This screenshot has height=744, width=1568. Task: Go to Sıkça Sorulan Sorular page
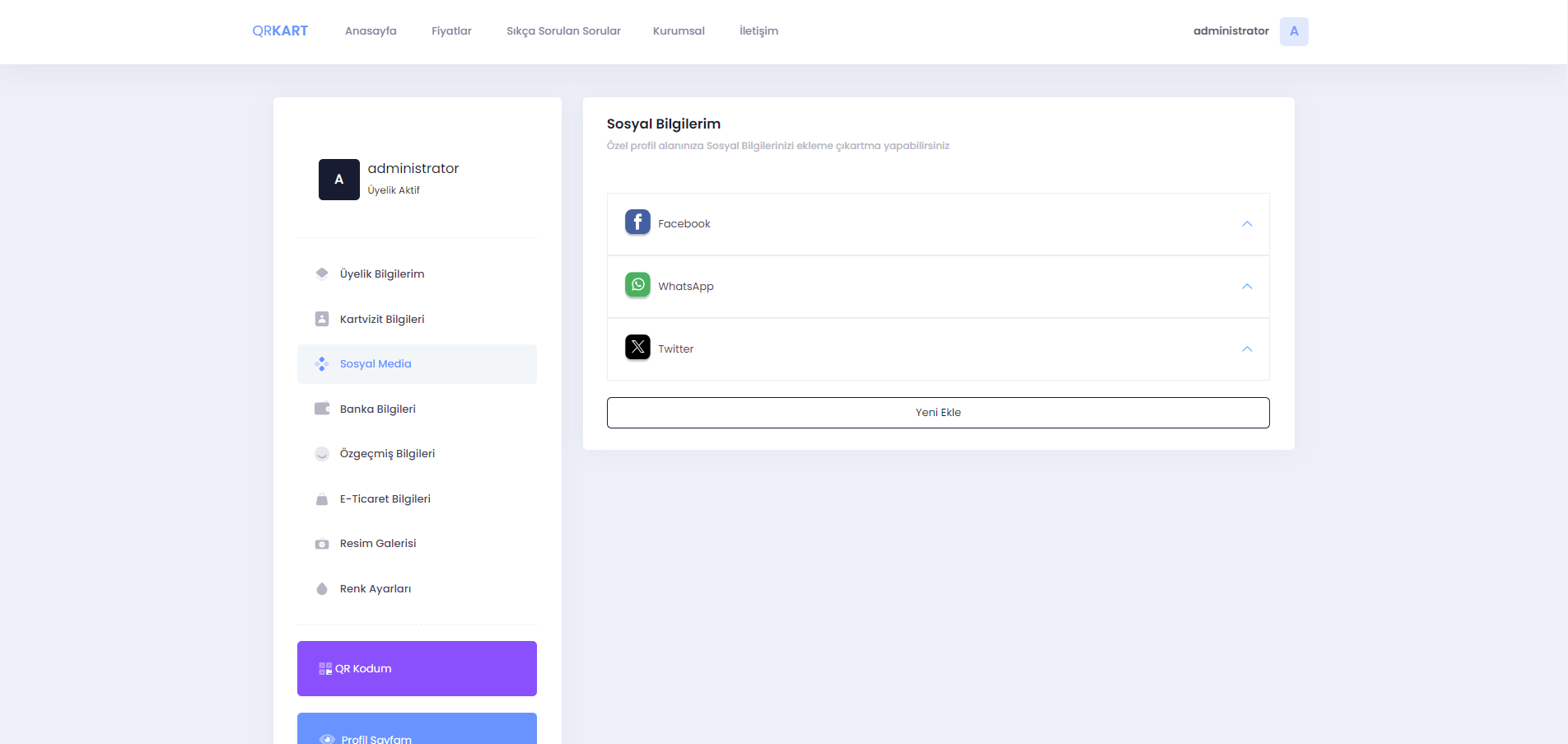(x=563, y=31)
